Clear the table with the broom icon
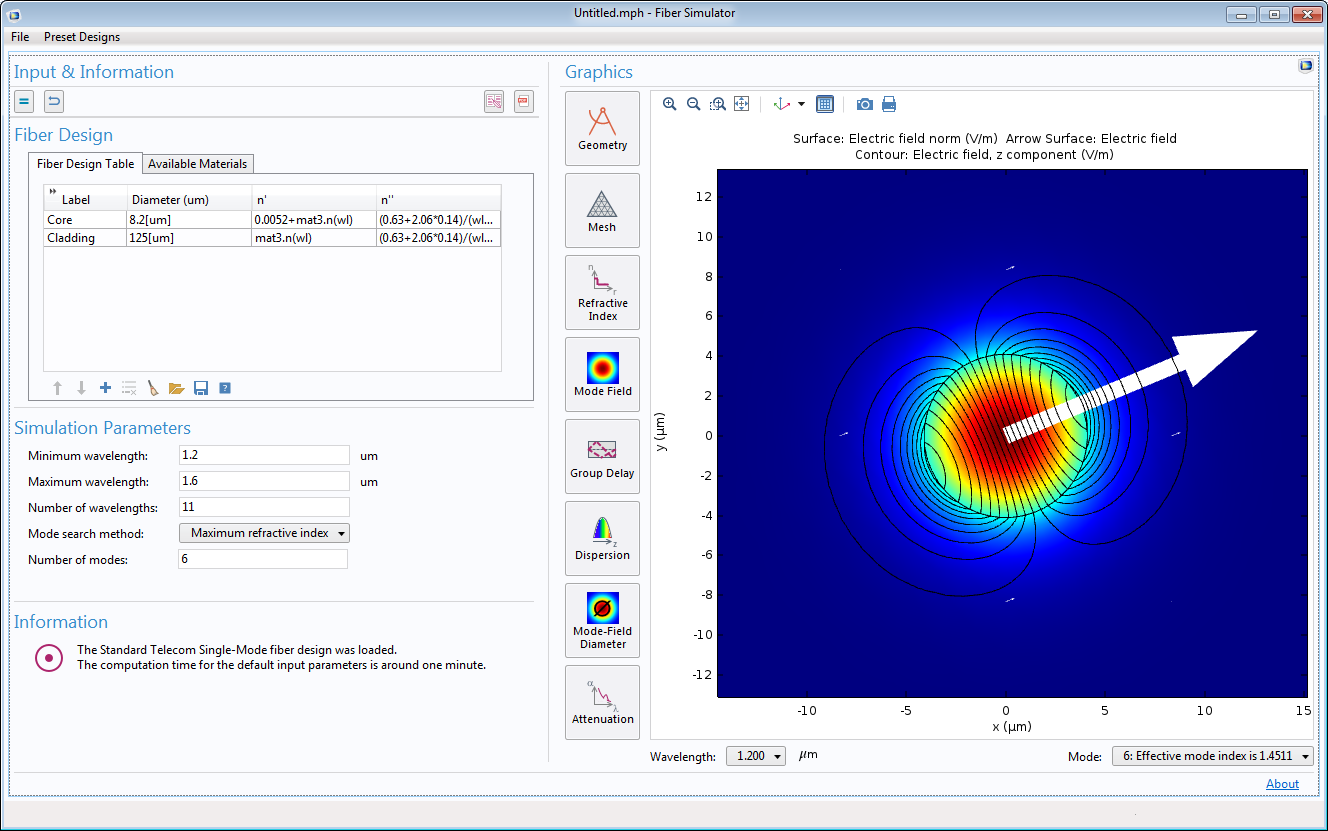 click(153, 388)
